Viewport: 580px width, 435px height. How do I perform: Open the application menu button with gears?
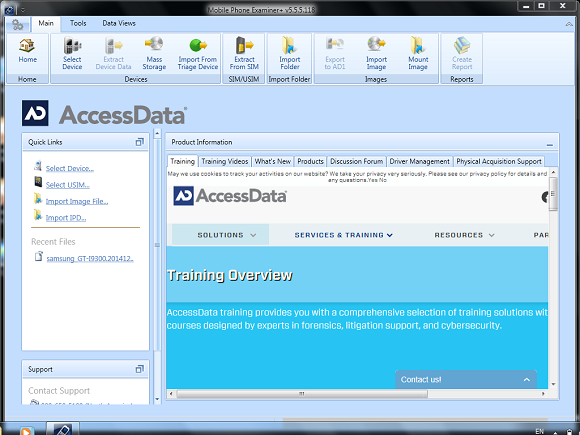coord(17,25)
